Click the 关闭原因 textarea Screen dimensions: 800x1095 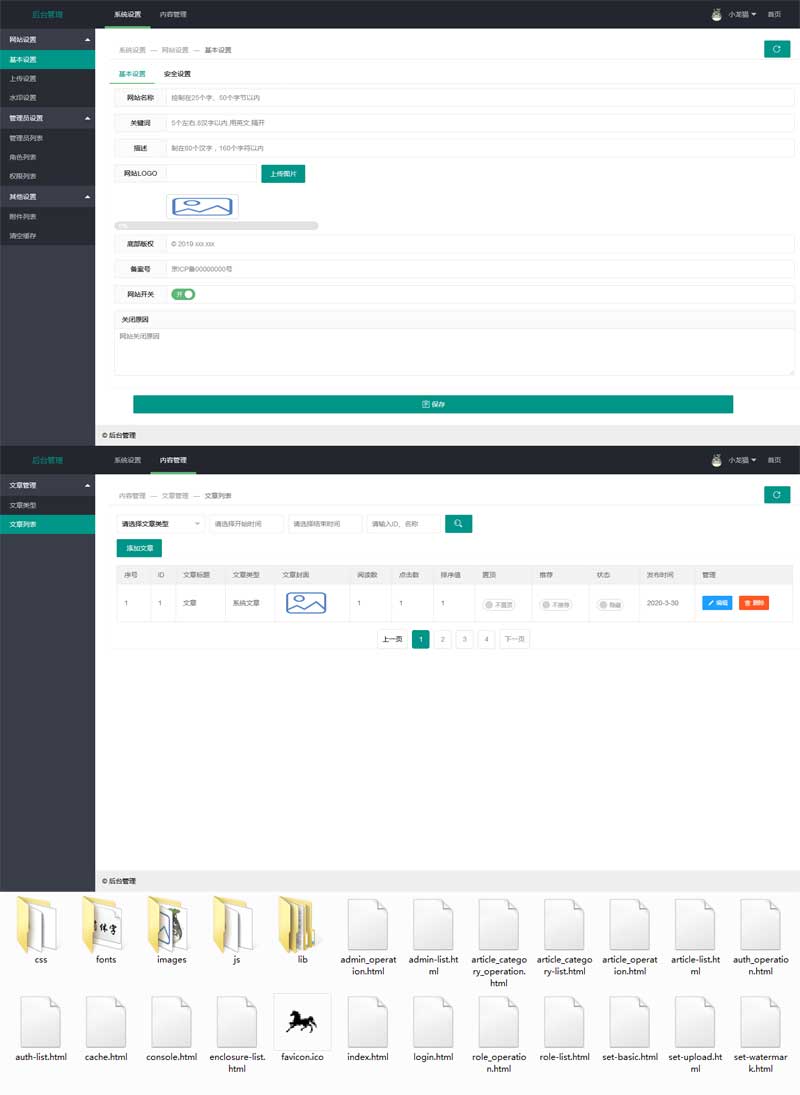click(x=454, y=351)
